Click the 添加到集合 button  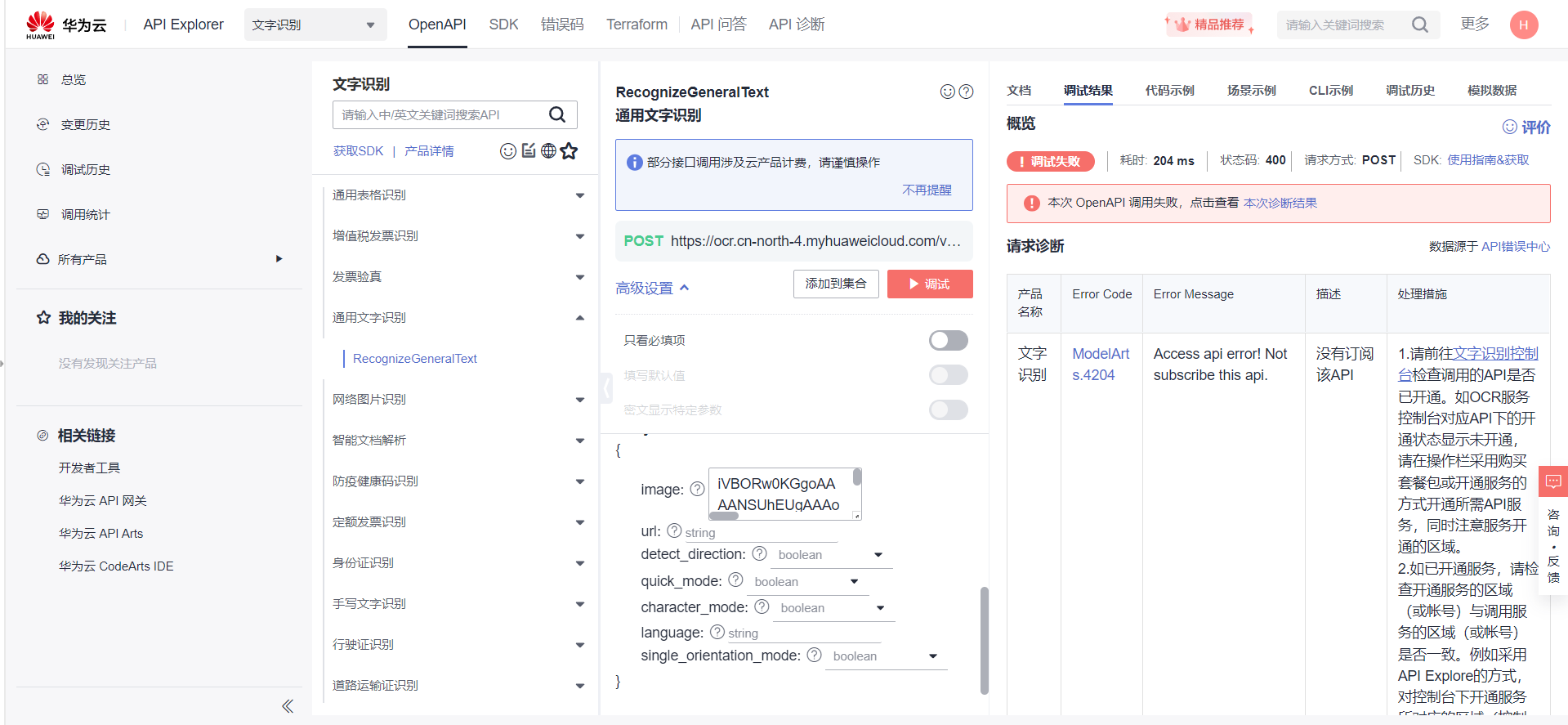[836, 284]
